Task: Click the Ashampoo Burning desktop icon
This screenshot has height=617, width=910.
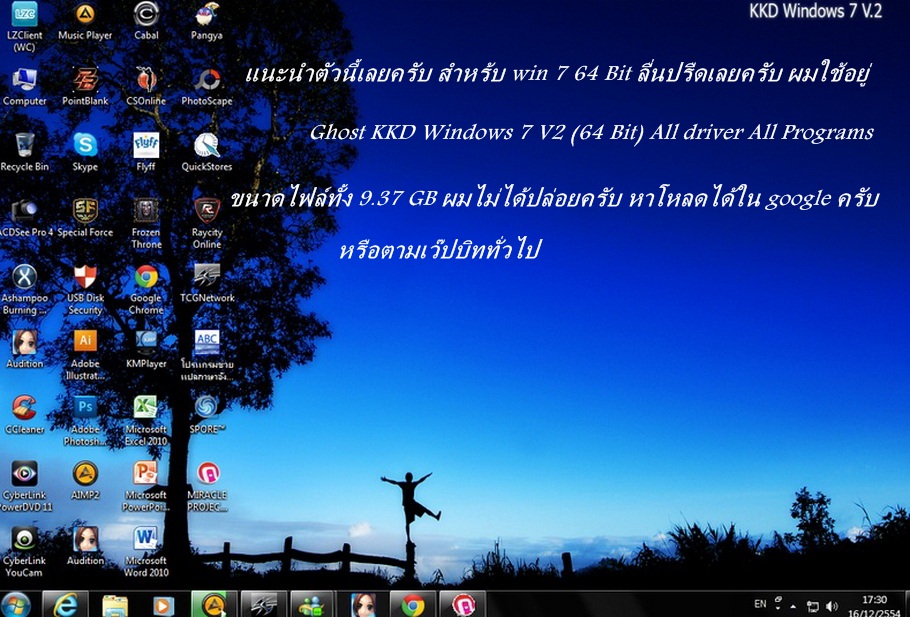Action: pyautogui.click(x=24, y=290)
